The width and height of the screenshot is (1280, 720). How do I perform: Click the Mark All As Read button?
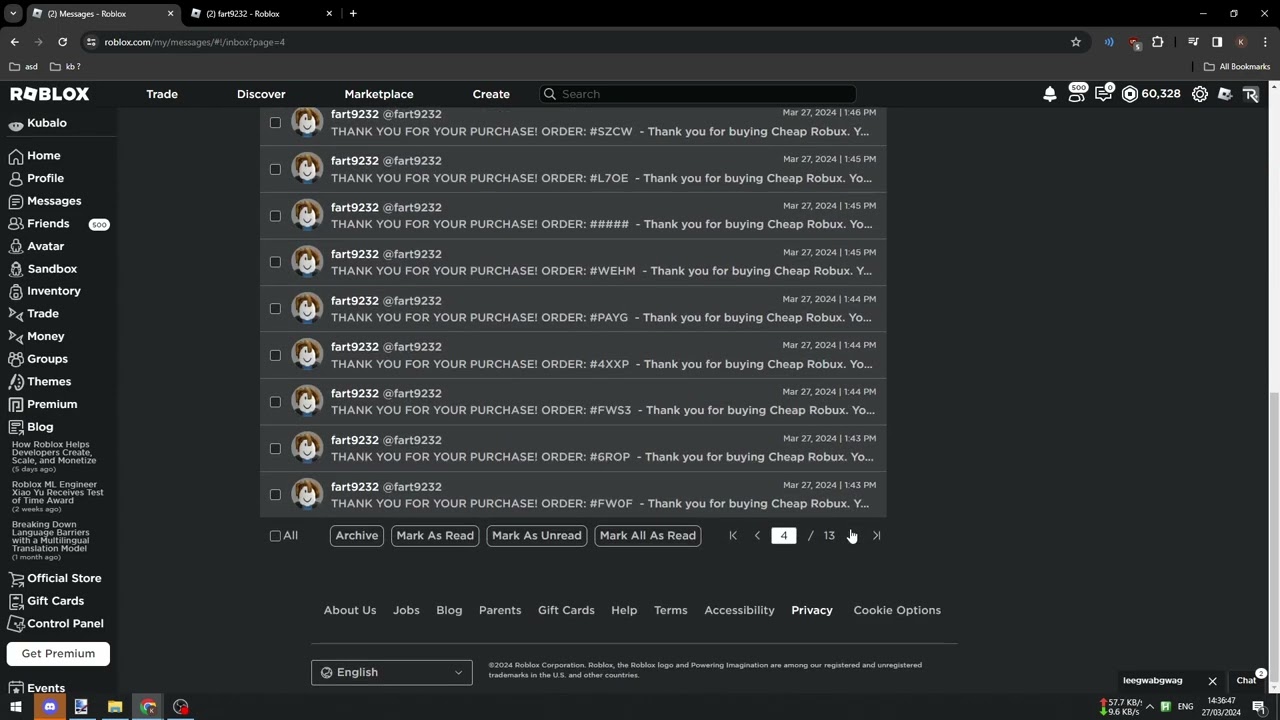pyautogui.click(x=648, y=536)
